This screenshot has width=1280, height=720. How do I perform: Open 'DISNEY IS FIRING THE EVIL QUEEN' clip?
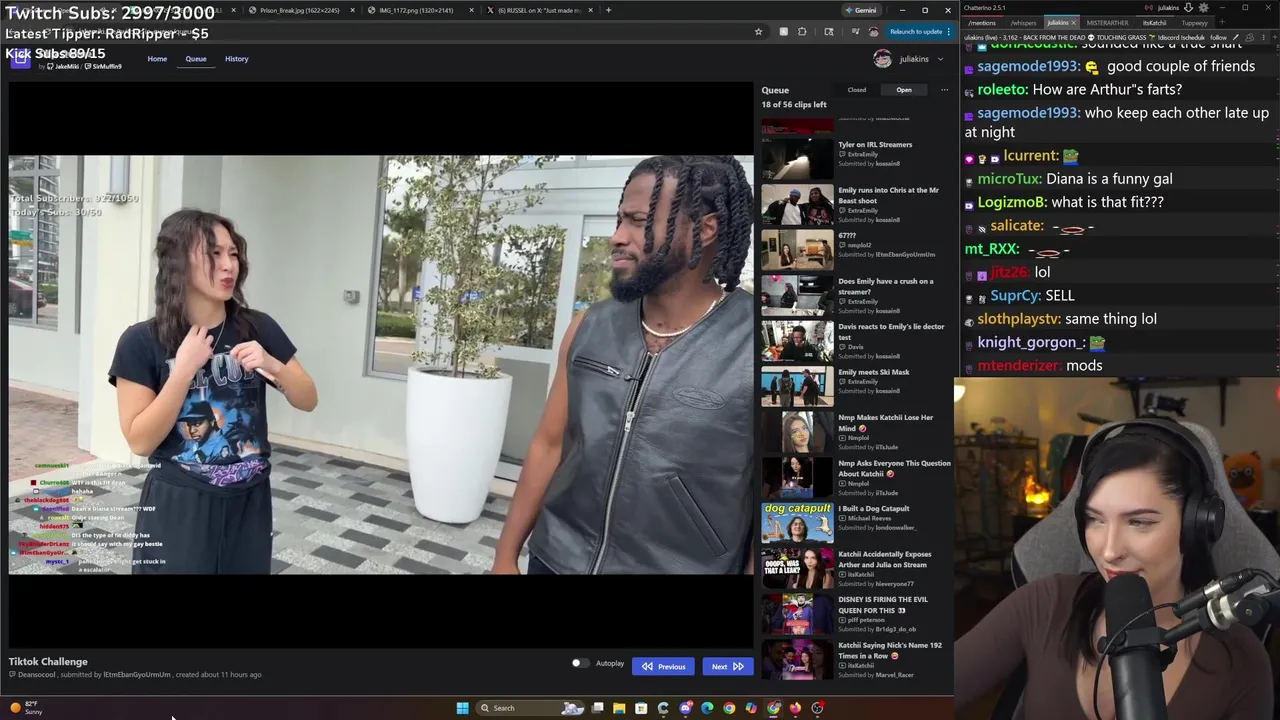pos(797,614)
